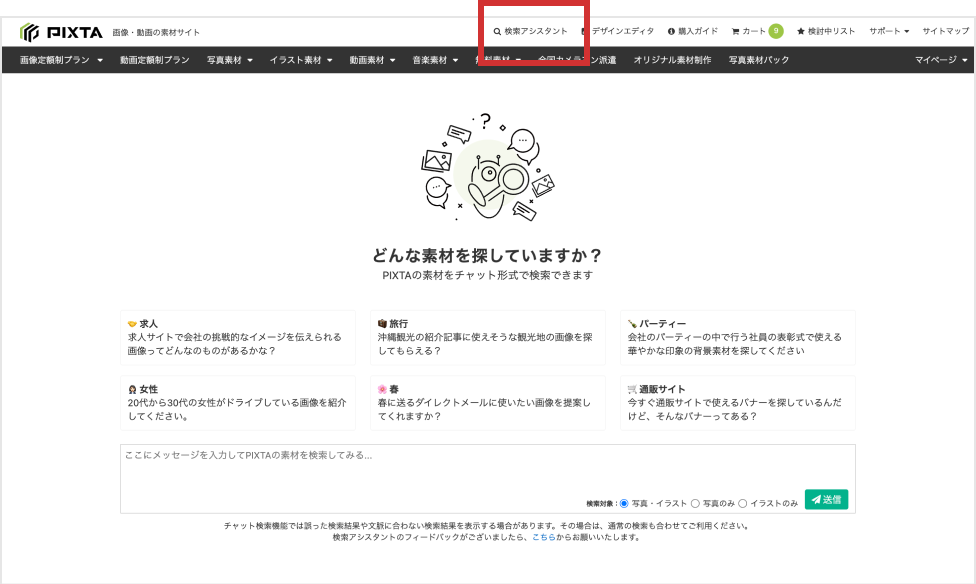The width and height of the screenshot is (976, 584).
Task: Expand サポート dropdown
Action: 889,31
